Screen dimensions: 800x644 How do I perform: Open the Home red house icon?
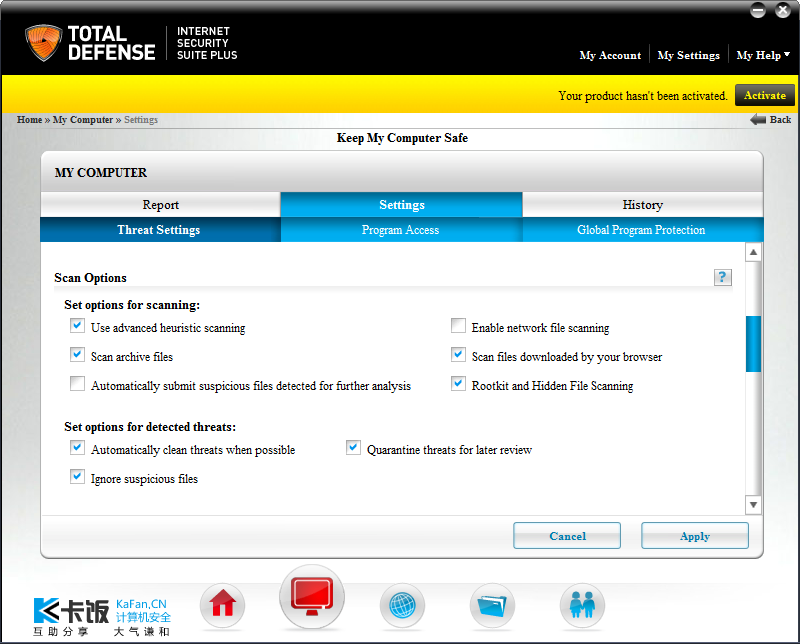(x=222, y=605)
